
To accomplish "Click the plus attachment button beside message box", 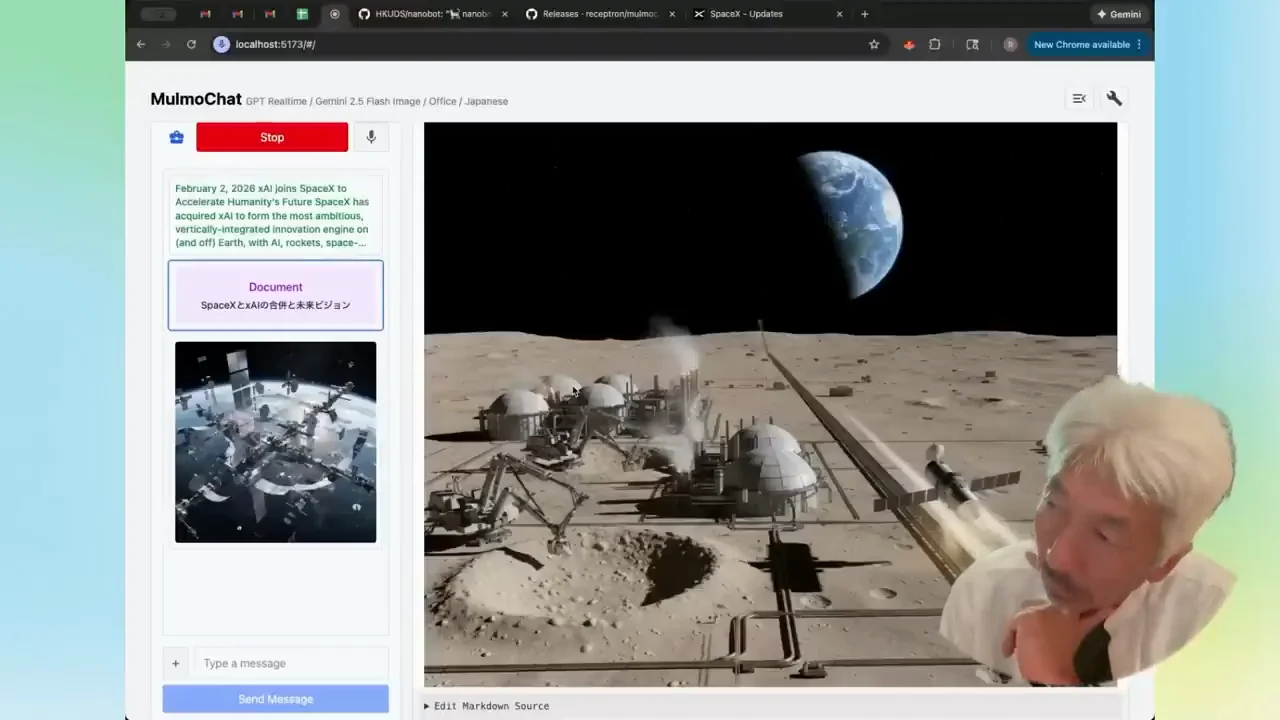I will click(x=175, y=663).
